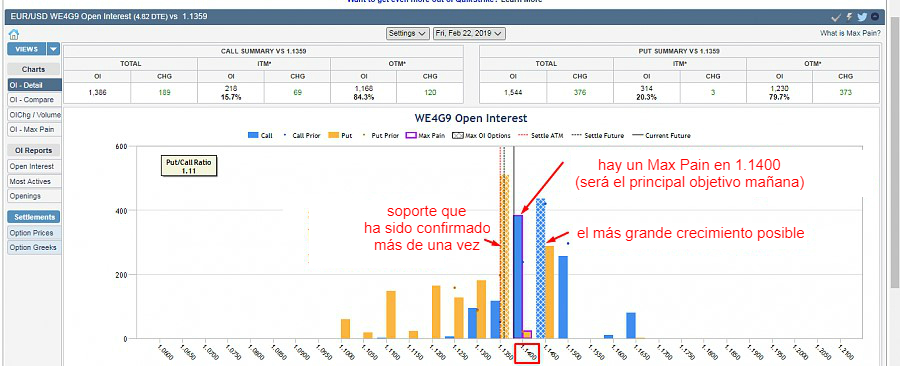The image size is (900, 366).
Task: Toggle the Call Prior legend entry
Action: coord(302,136)
